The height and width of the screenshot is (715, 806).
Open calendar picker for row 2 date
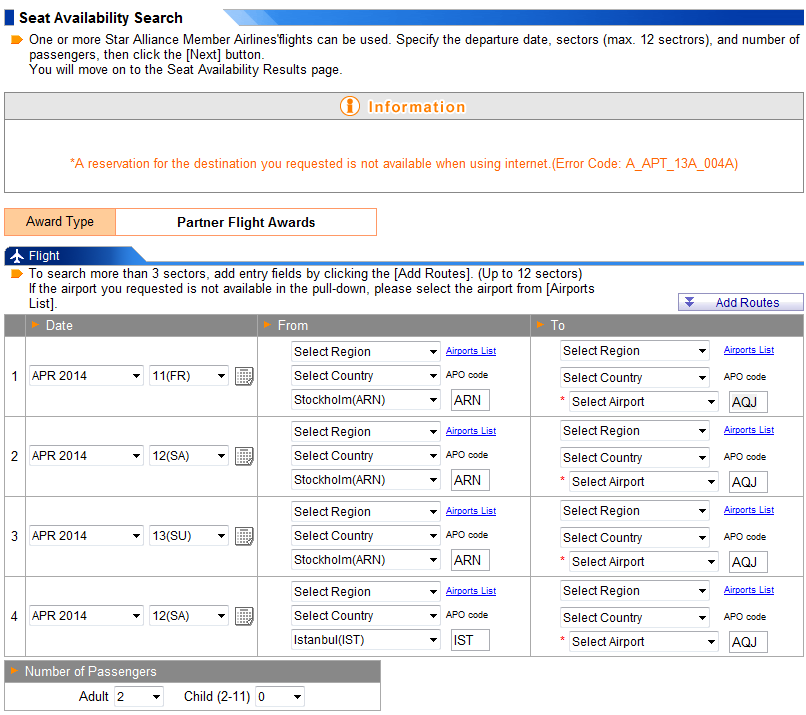(243, 456)
